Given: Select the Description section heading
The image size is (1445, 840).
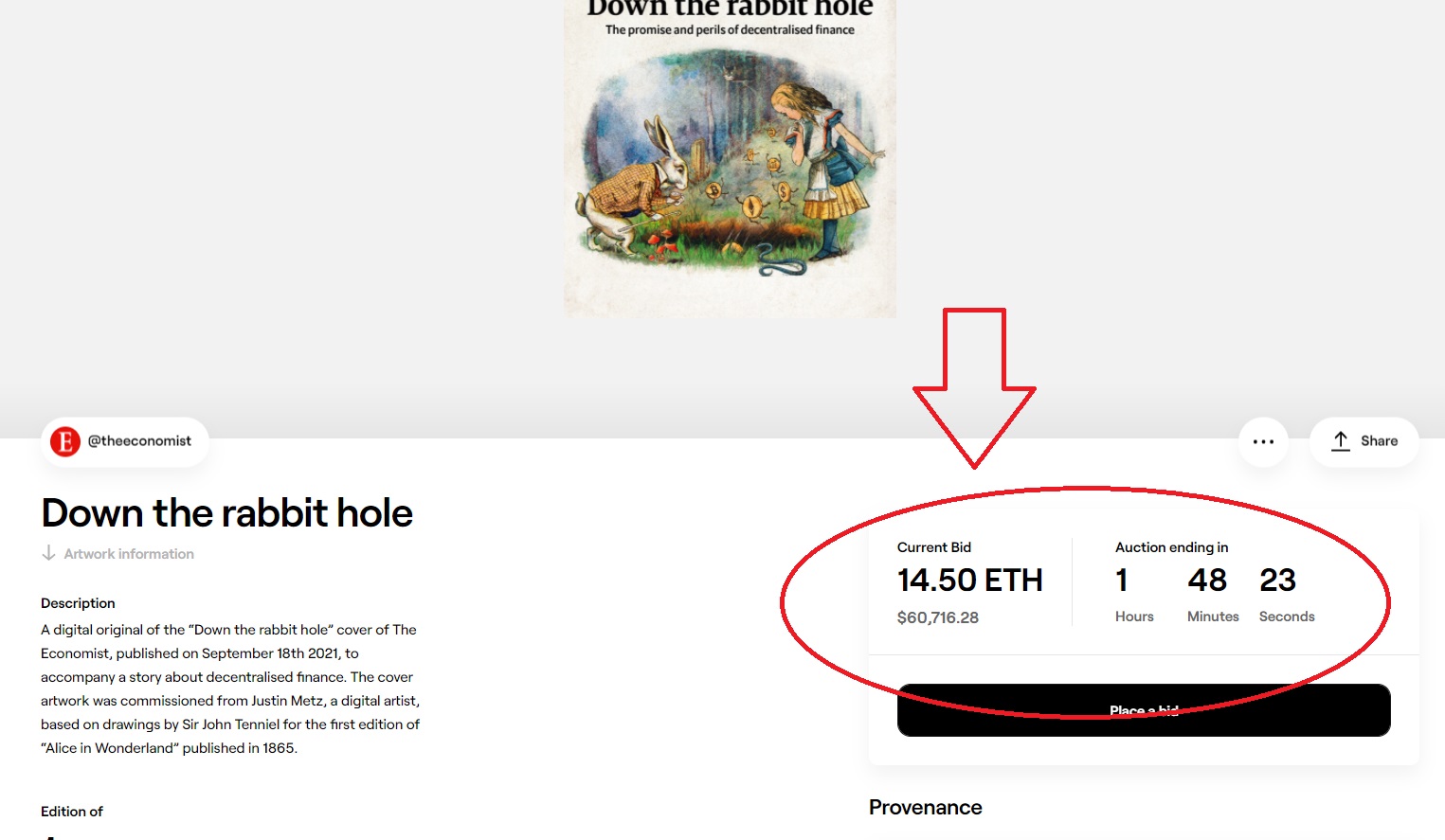Looking at the screenshot, I should pos(78,603).
